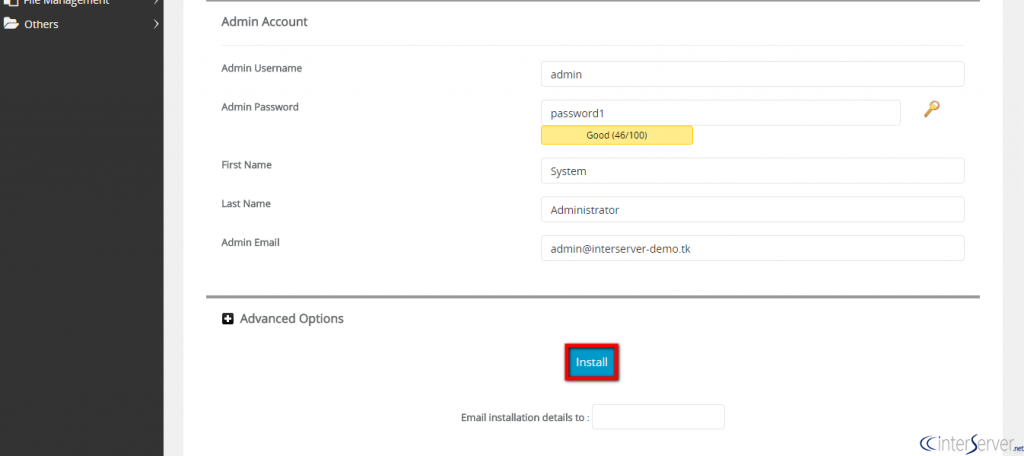Edit the Last Name field
This screenshot has height=456, width=1024.
click(752, 210)
